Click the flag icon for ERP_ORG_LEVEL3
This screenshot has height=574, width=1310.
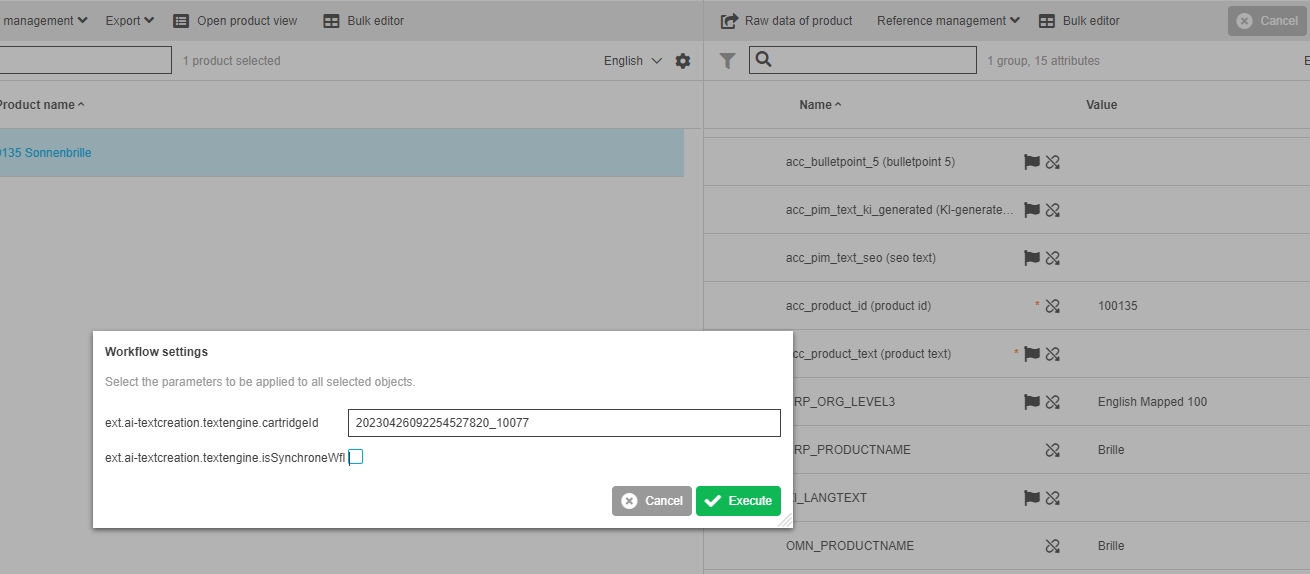pyautogui.click(x=1032, y=402)
